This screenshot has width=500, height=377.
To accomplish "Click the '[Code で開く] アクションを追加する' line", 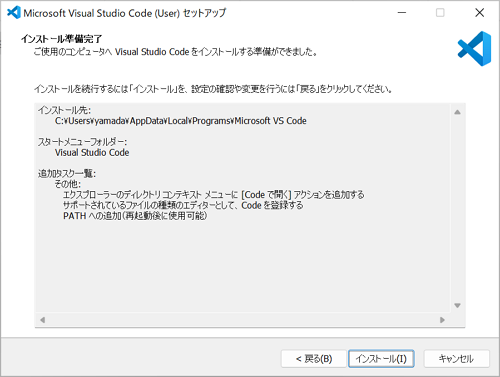I will [214, 195].
